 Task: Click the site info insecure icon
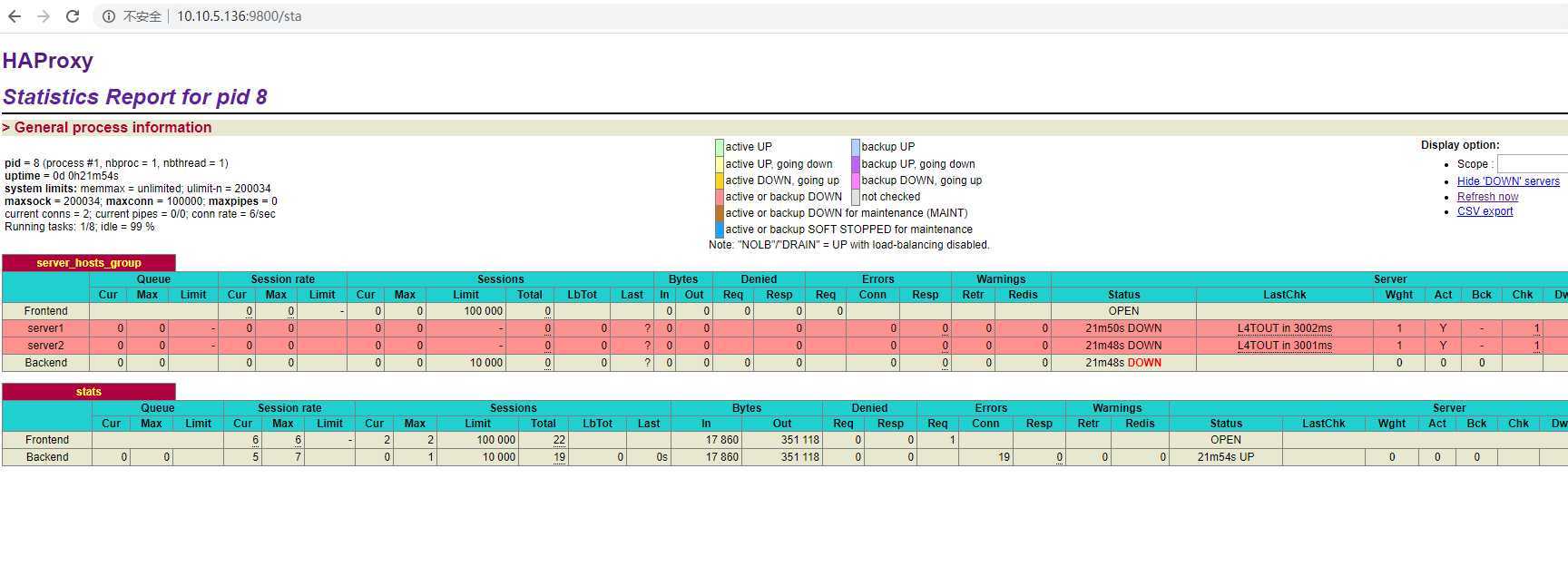(108, 16)
